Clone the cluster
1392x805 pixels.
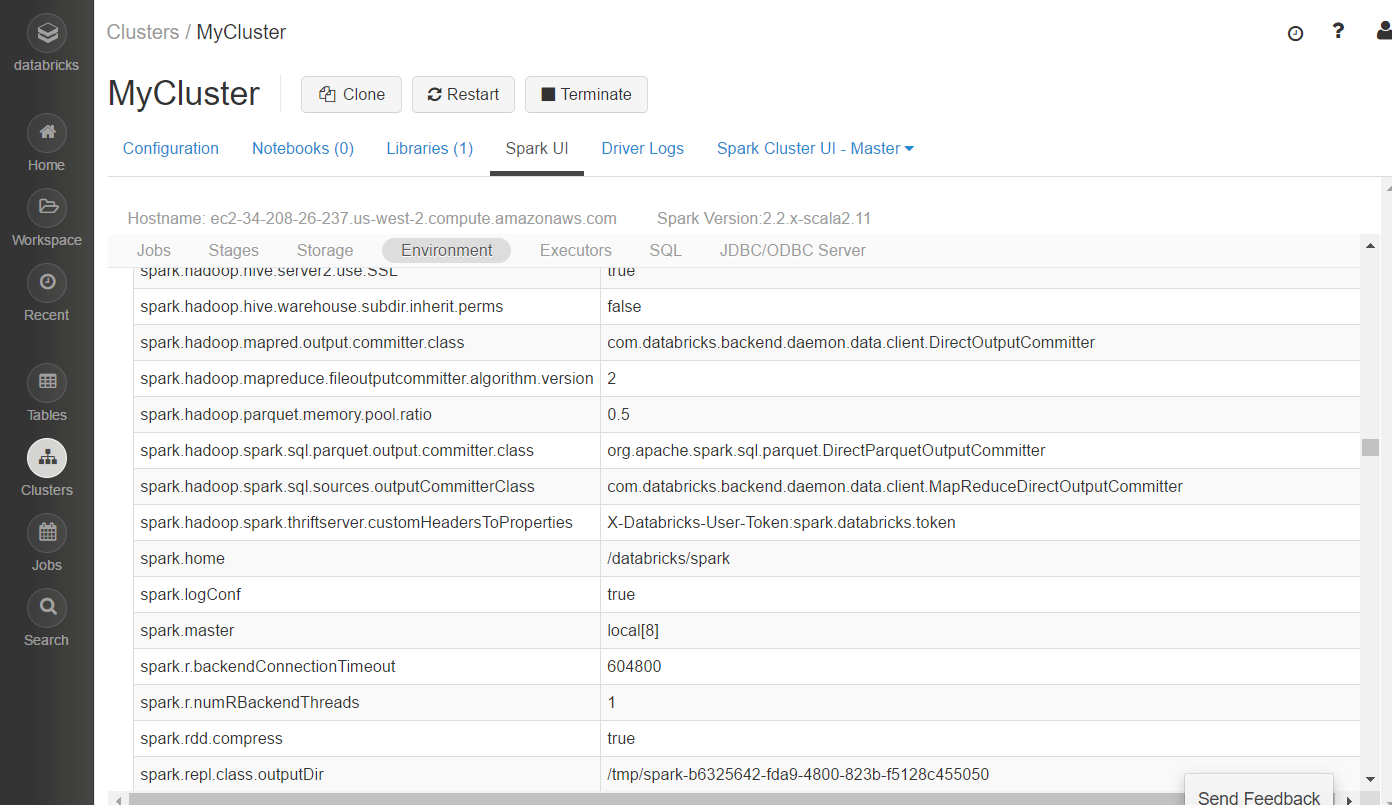(351, 94)
